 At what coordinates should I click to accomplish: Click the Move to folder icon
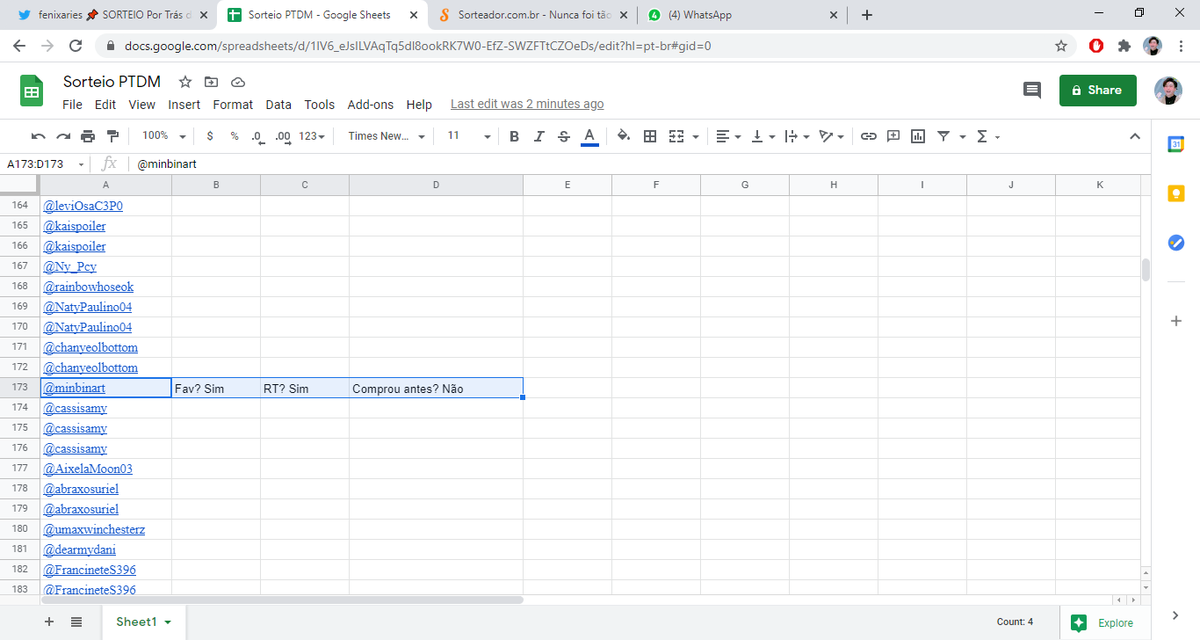click(x=211, y=82)
